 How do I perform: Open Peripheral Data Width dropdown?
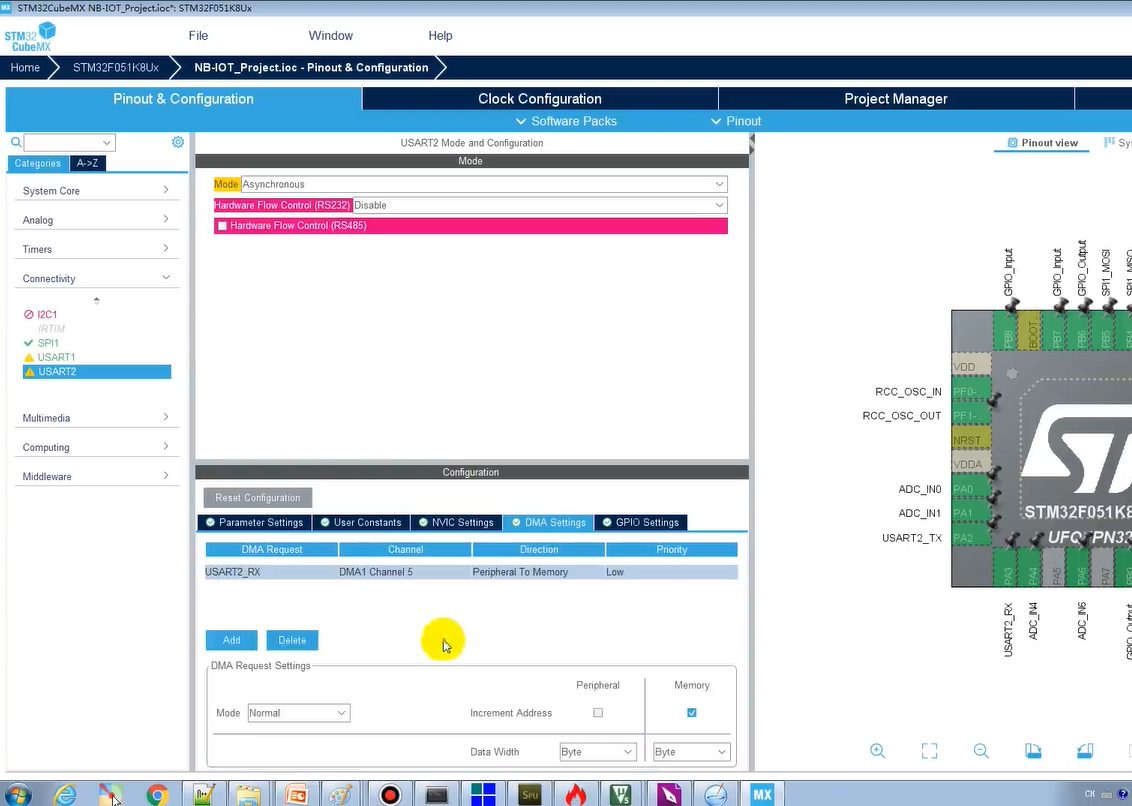point(598,752)
